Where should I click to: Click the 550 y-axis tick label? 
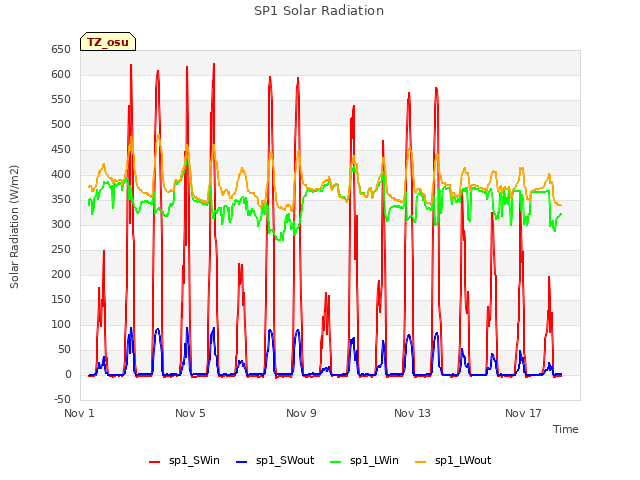pos(61,99)
